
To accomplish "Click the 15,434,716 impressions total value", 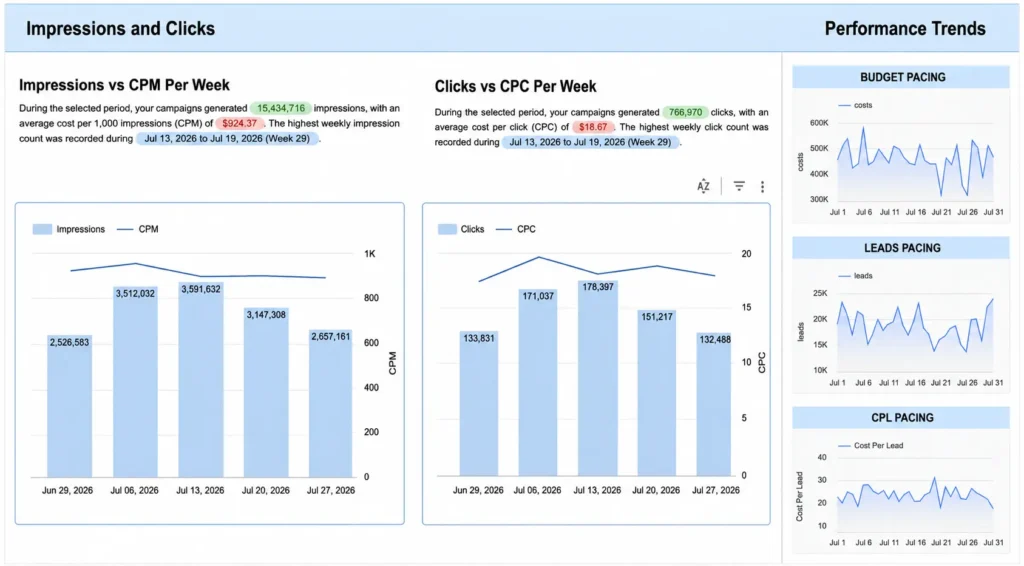I will point(281,108).
